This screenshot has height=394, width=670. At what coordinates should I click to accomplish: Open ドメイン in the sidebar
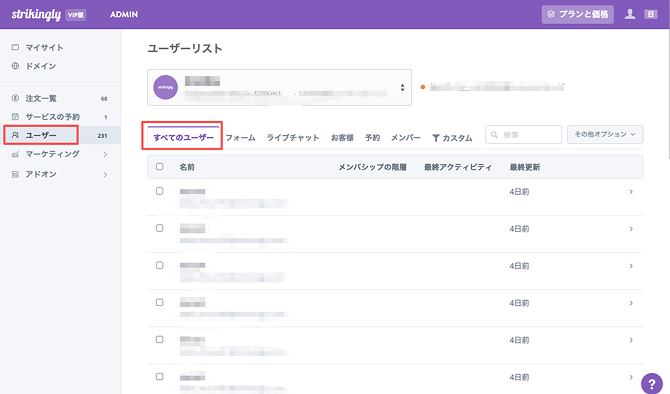click(41, 66)
